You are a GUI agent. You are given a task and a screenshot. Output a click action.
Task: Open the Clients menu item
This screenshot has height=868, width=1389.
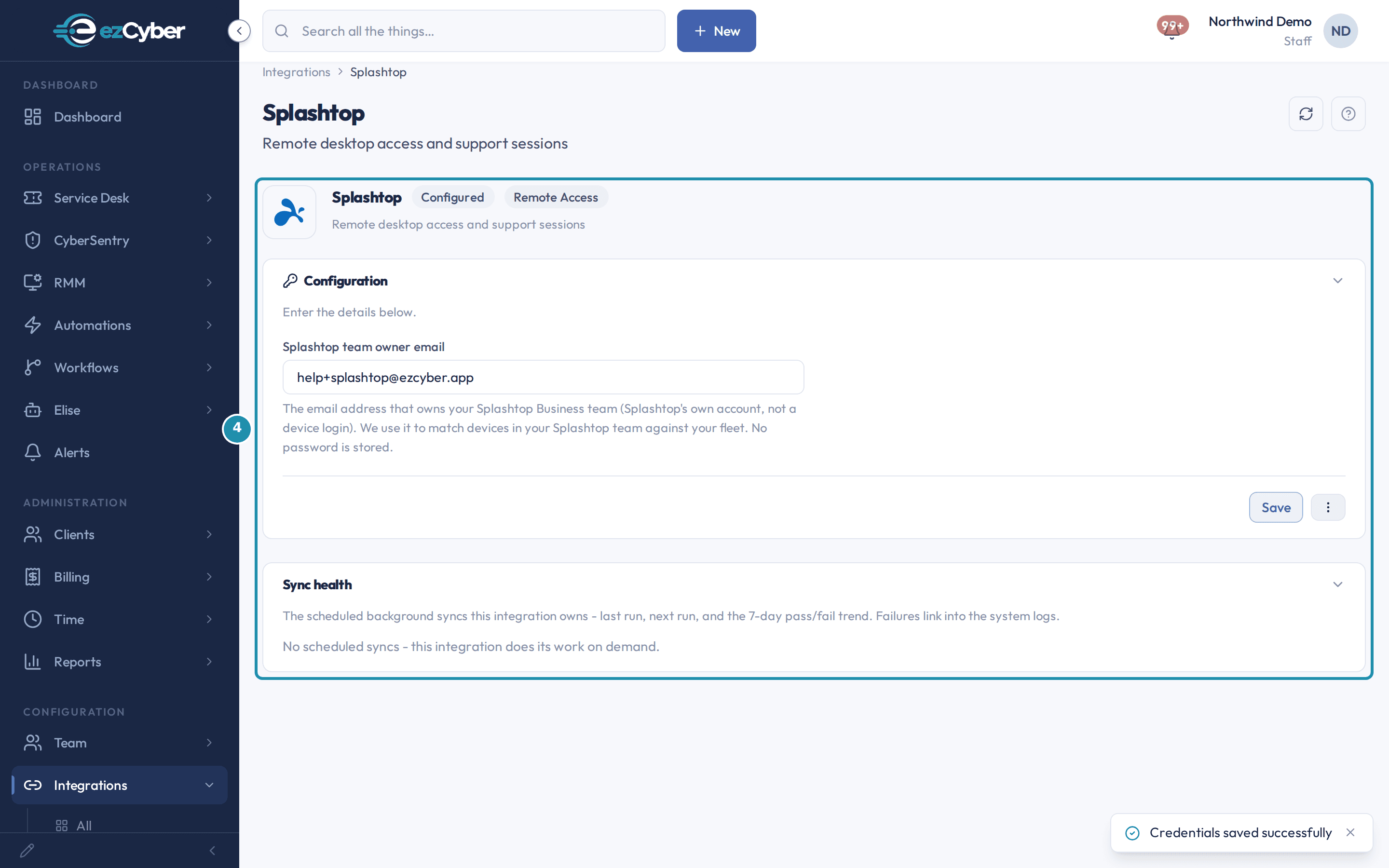click(x=120, y=534)
